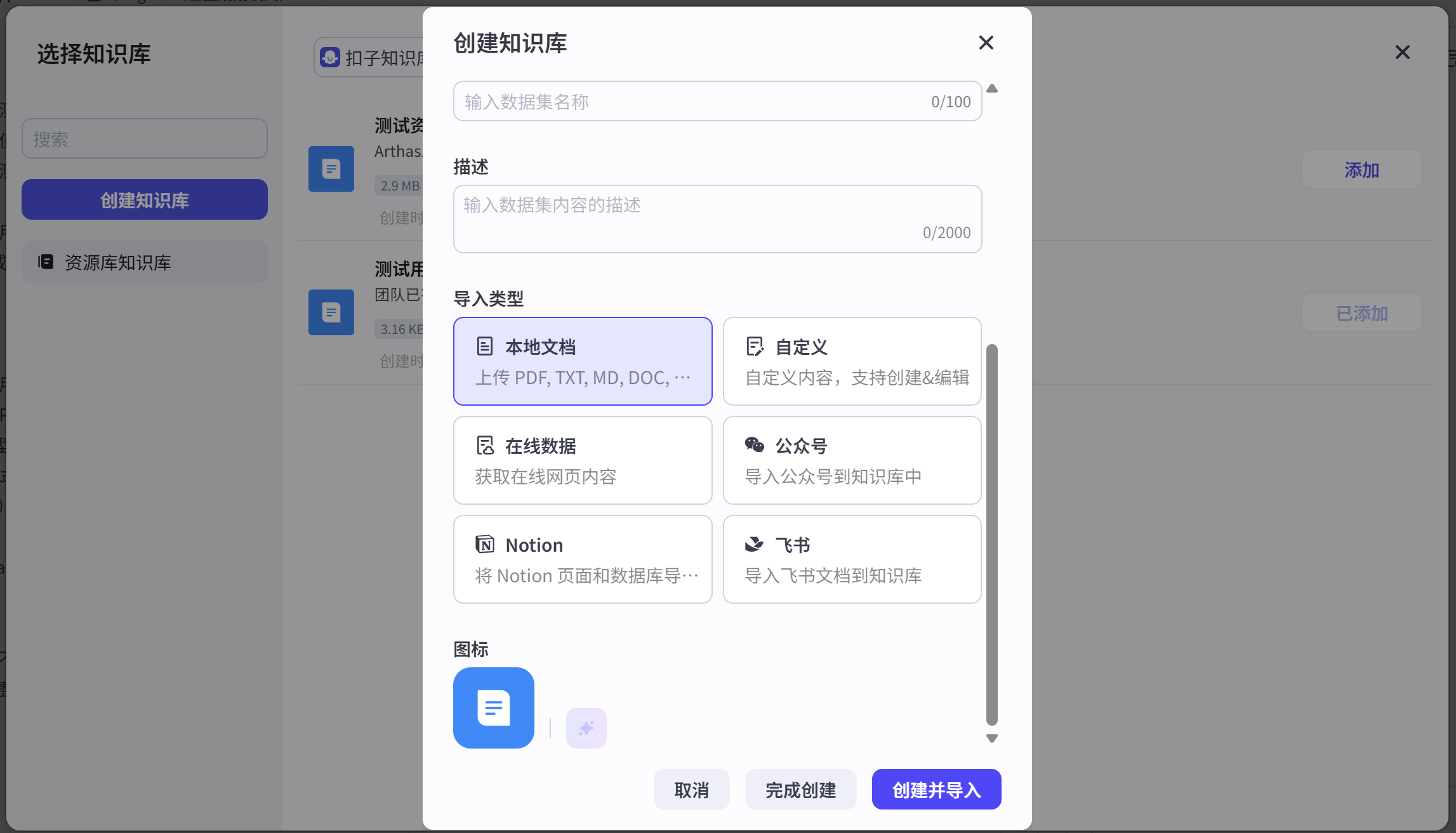Close the 创建知识库 dialog
The height and width of the screenshot is (833, 1456).
pos(986,43)
